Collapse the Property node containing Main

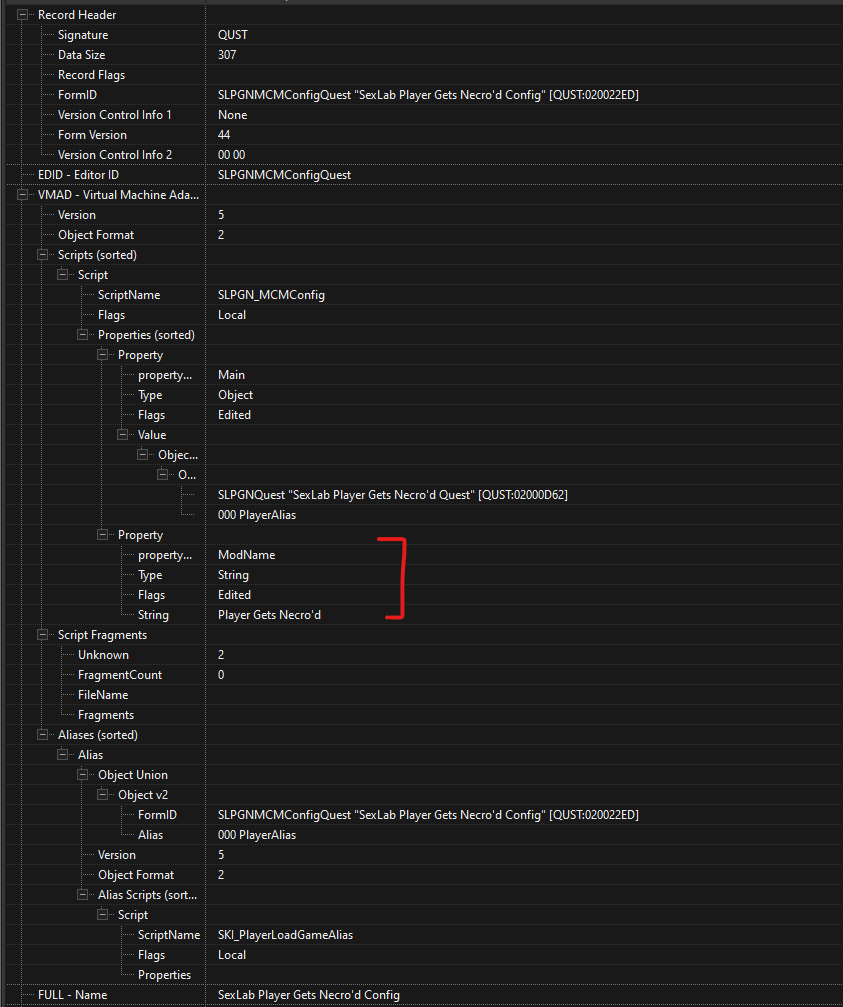point(102,355)
